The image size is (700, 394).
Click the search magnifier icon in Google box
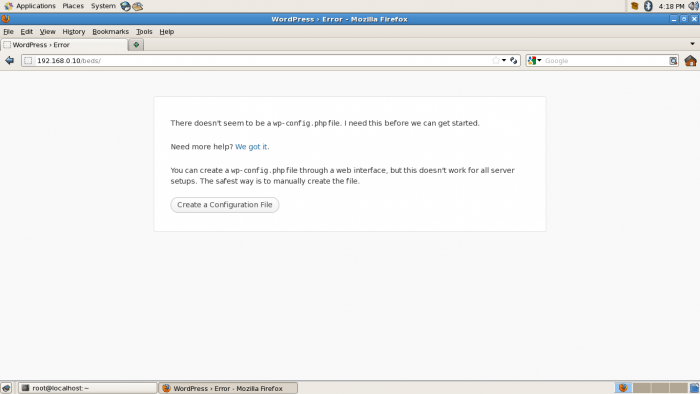673,61
